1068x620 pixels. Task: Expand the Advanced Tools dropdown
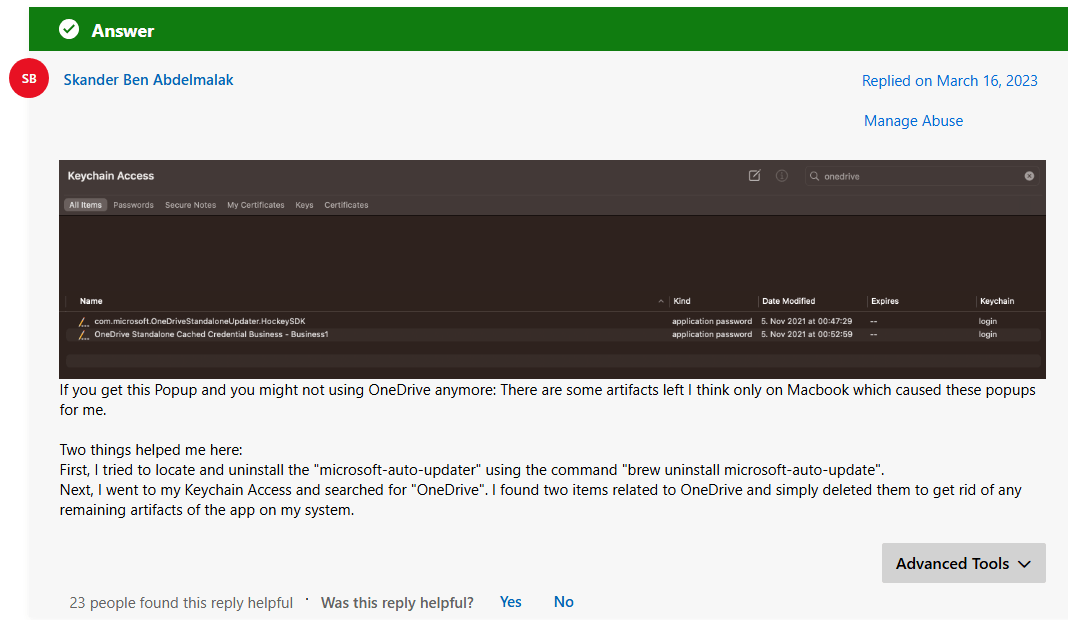(x=962, y=563)
